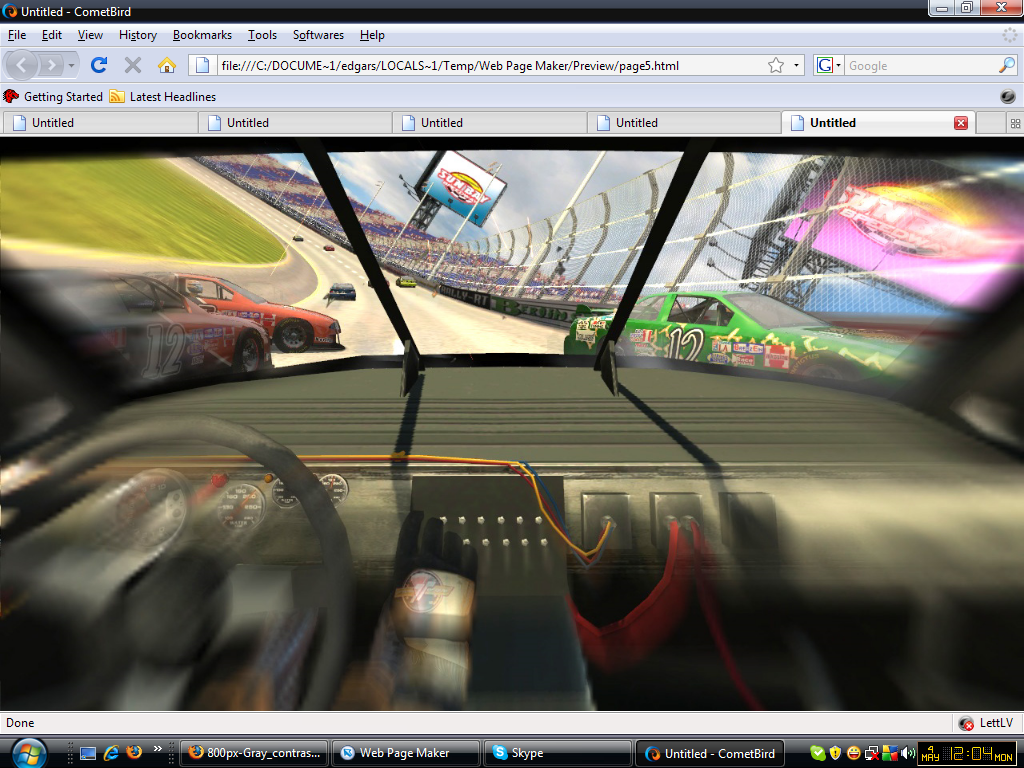Open the Getting Started bookmark
The height and width of the screenshot is (768, 1024).
(x=53, y=97)
